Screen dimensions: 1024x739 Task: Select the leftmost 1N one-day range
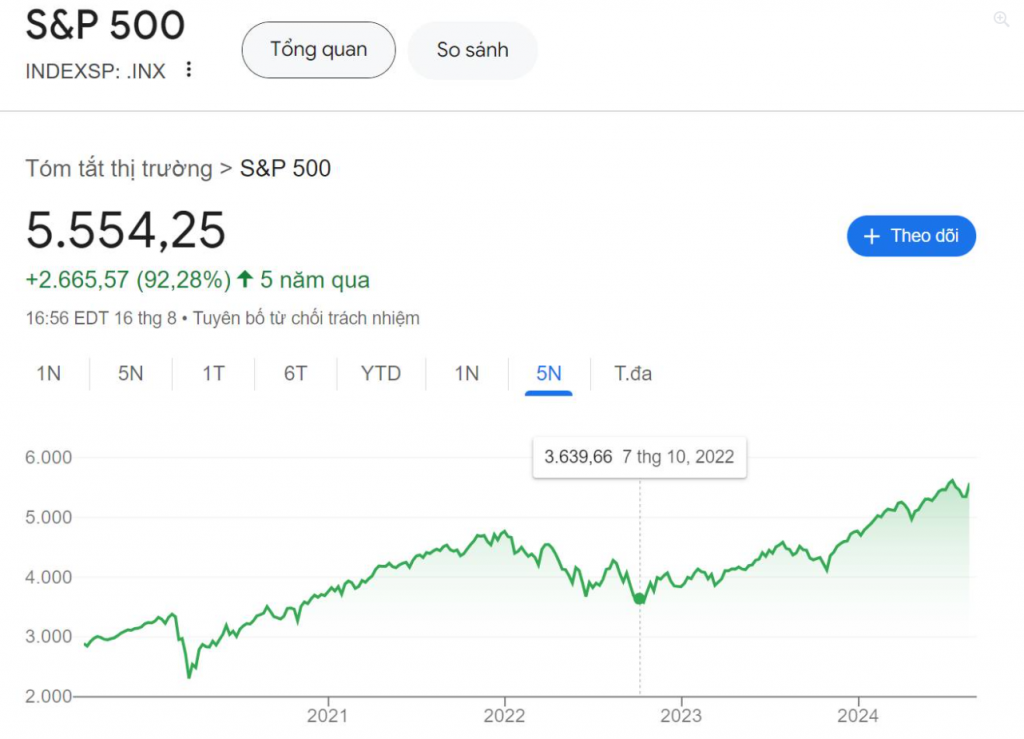point(49,374)
